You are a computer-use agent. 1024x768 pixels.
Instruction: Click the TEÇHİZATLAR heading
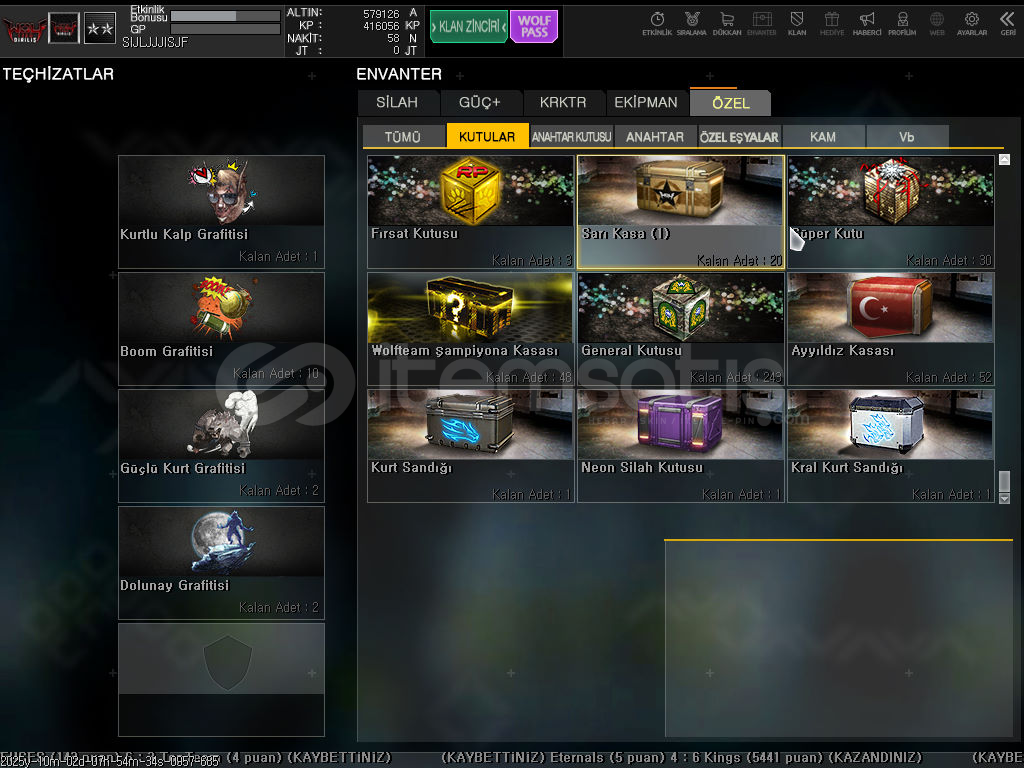(58, 74)
